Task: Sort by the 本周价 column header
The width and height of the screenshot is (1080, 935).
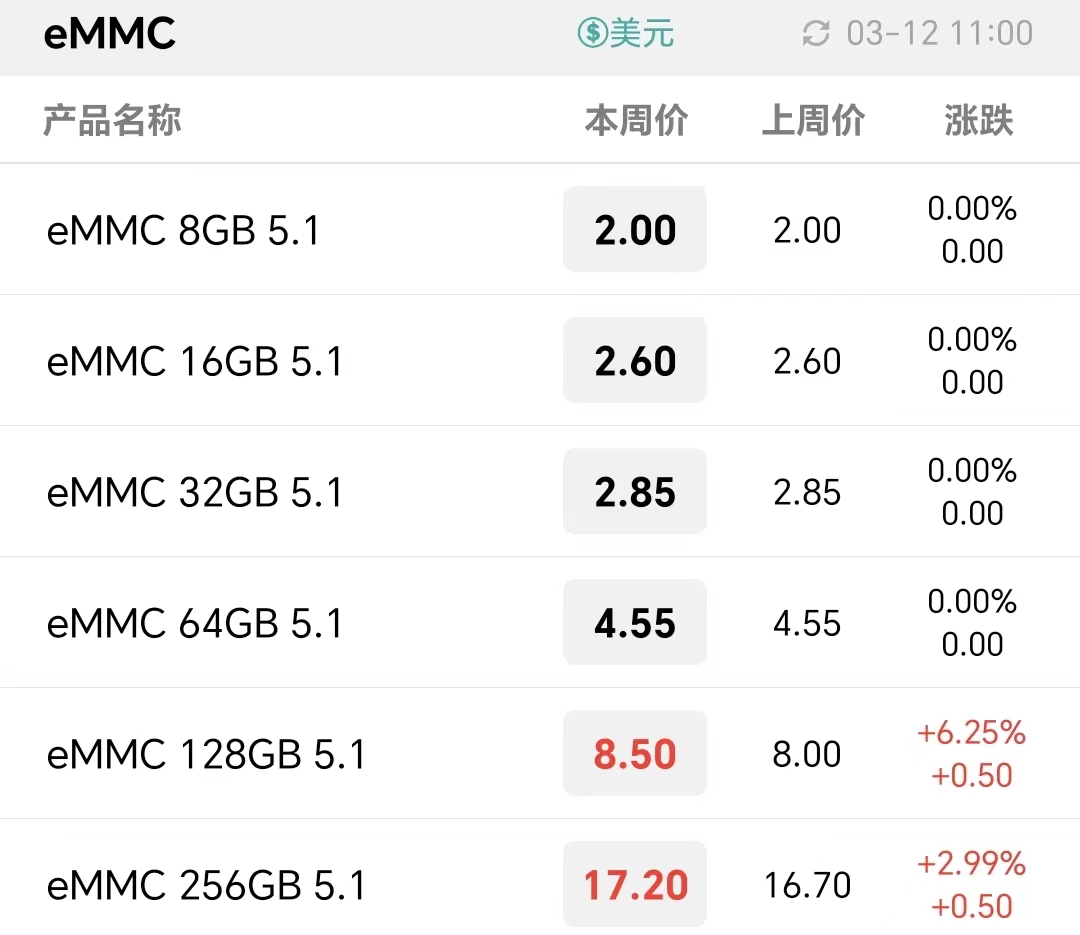Action: pos(636,121)
